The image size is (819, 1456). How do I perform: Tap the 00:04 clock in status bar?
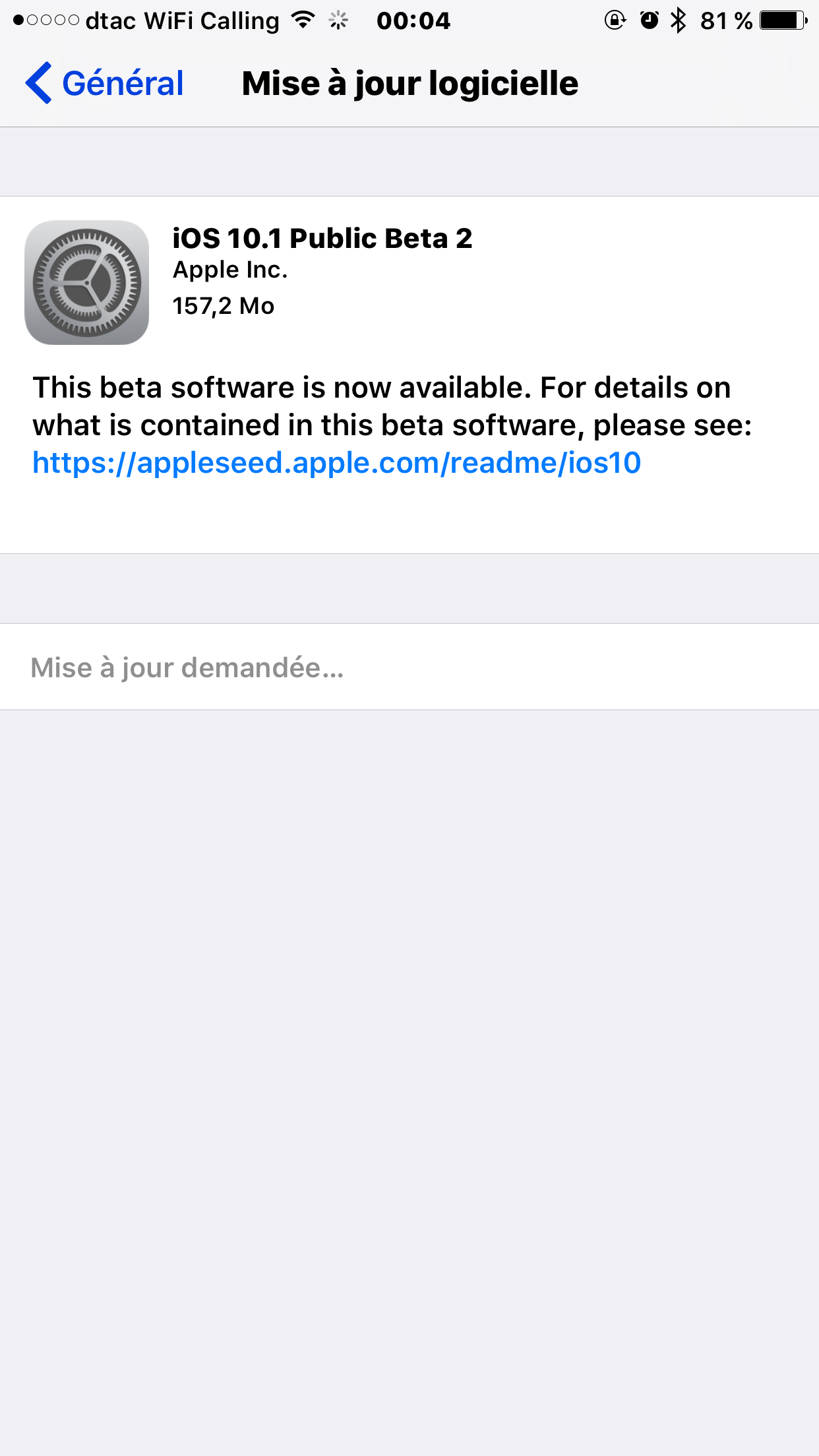point(413,21)
